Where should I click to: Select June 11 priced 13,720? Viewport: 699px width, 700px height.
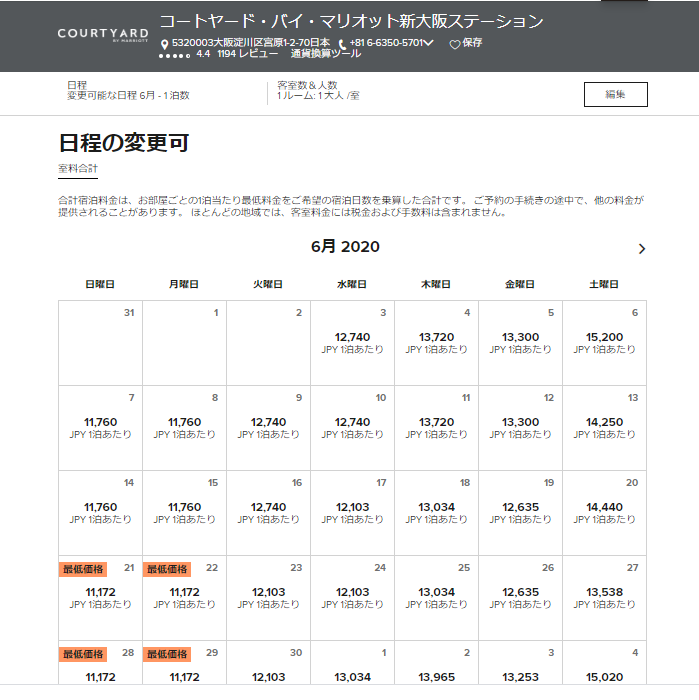(436, 428)
